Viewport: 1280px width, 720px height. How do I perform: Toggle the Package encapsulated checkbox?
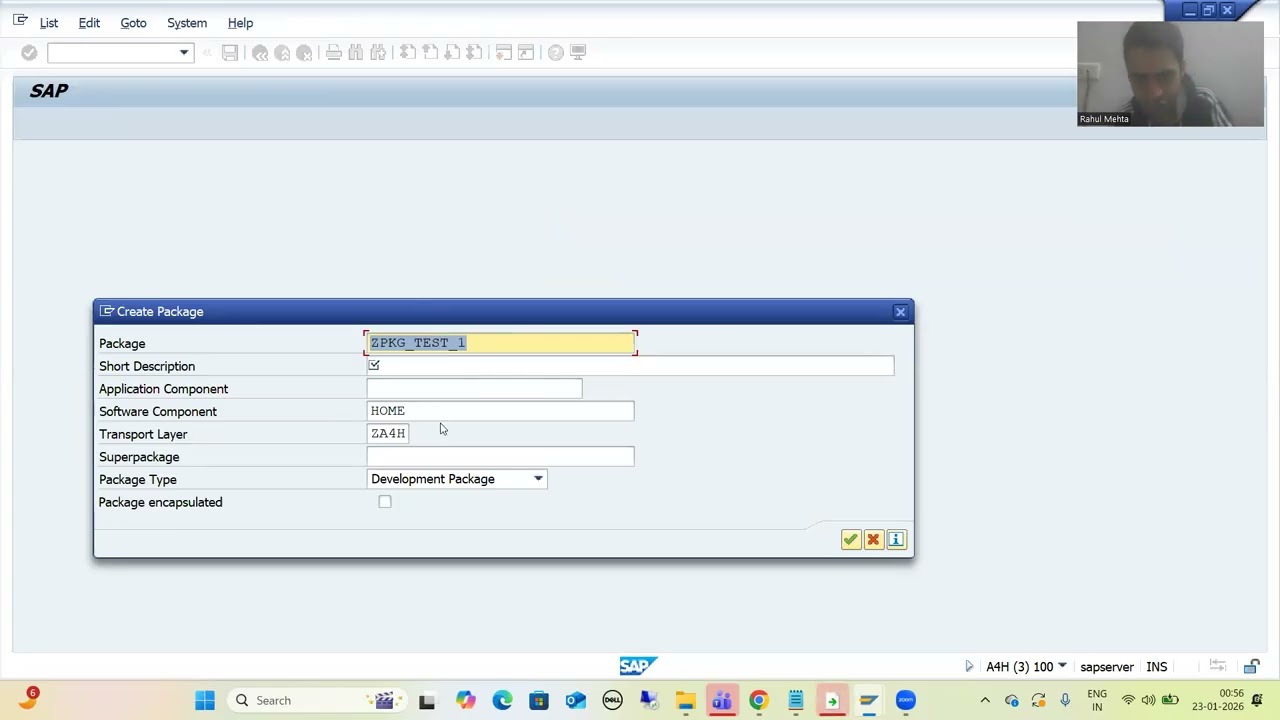pos(385,502)
